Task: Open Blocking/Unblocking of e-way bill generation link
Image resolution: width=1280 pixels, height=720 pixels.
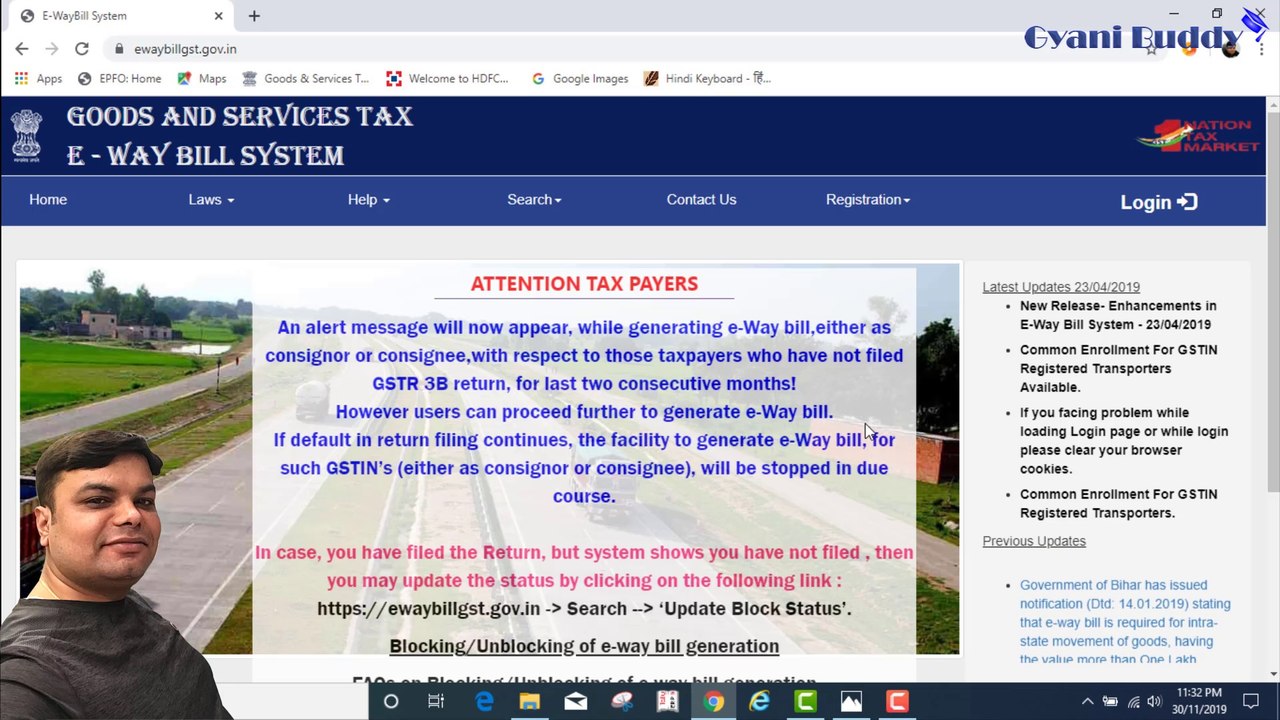Action: pyautogui.click(x=584, y=646)
